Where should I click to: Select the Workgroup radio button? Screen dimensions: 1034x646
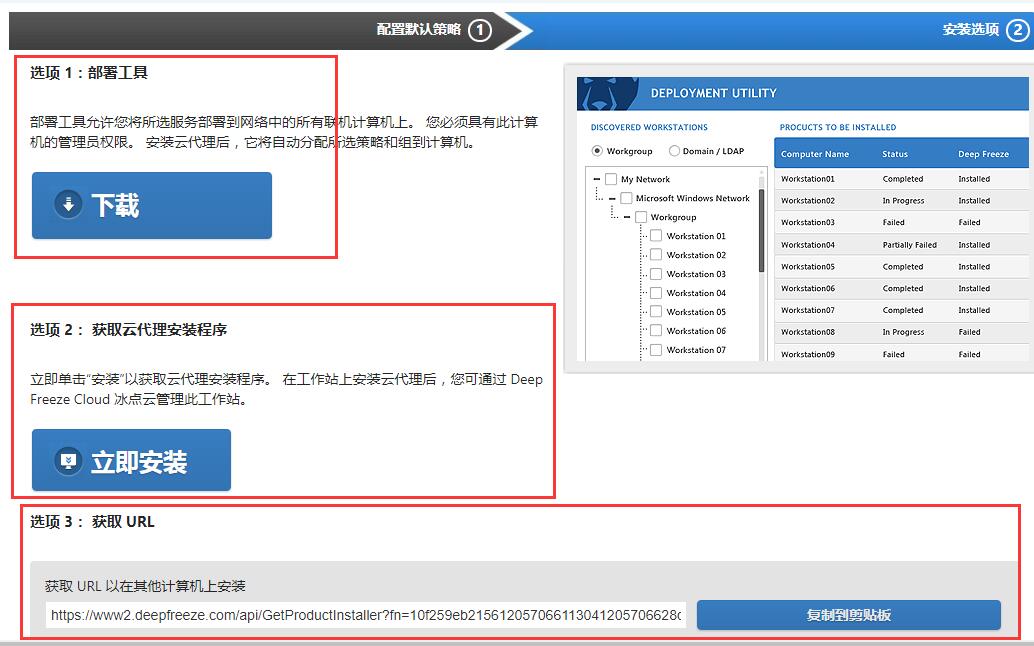tap(597, 151)
